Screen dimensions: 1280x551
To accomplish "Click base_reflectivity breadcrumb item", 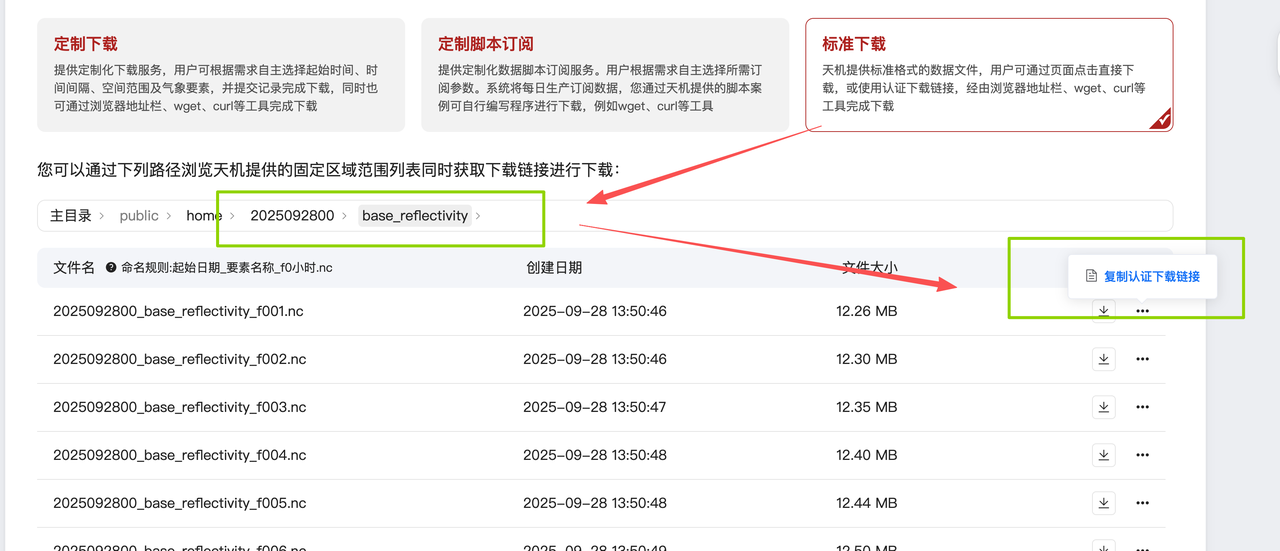I will click(x=414, y=216).
